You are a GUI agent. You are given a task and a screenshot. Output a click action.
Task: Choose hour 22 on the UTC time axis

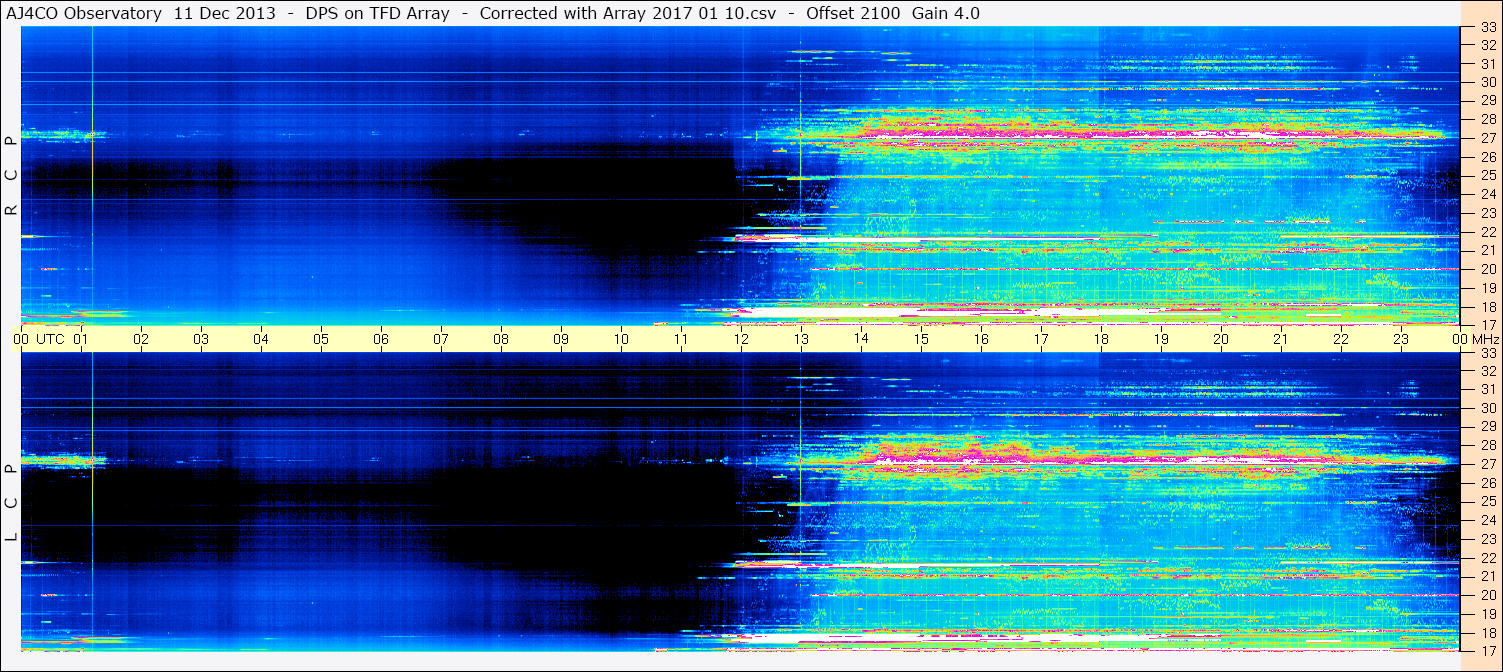[1342, 339]
